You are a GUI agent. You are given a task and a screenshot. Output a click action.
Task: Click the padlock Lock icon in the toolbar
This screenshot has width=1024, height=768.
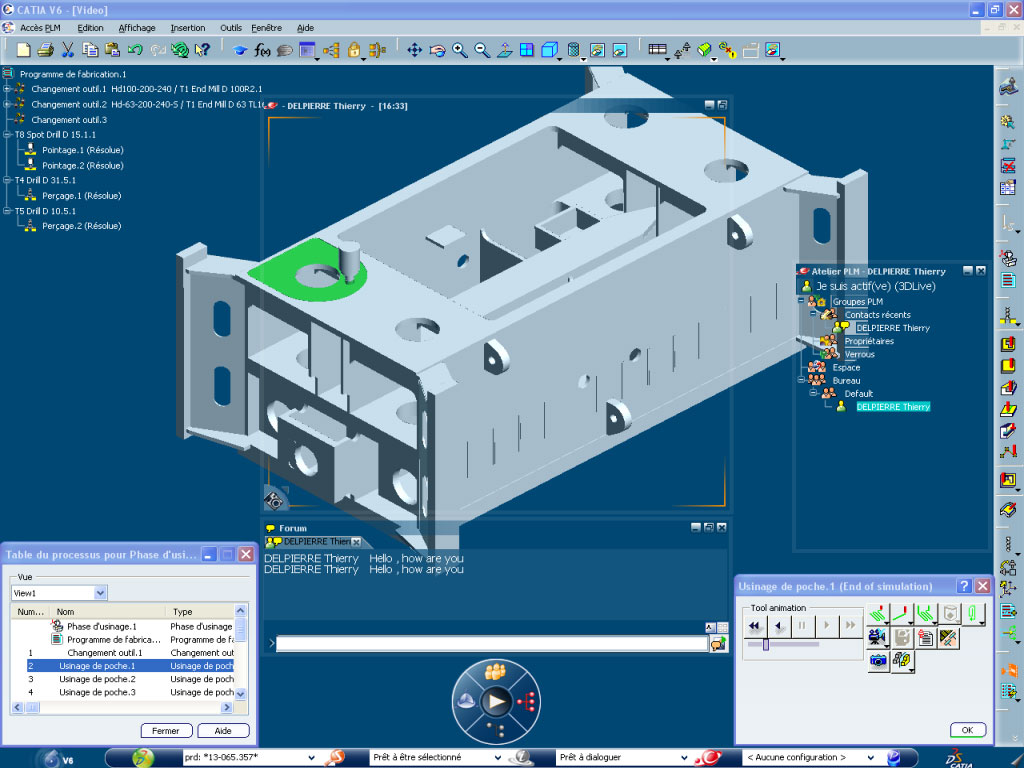tap(354, 50)
